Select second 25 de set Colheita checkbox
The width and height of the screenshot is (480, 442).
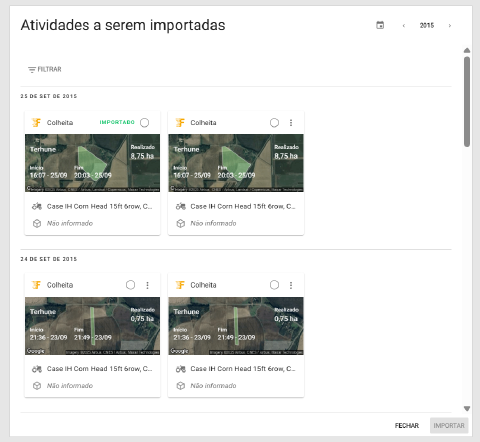274,123
